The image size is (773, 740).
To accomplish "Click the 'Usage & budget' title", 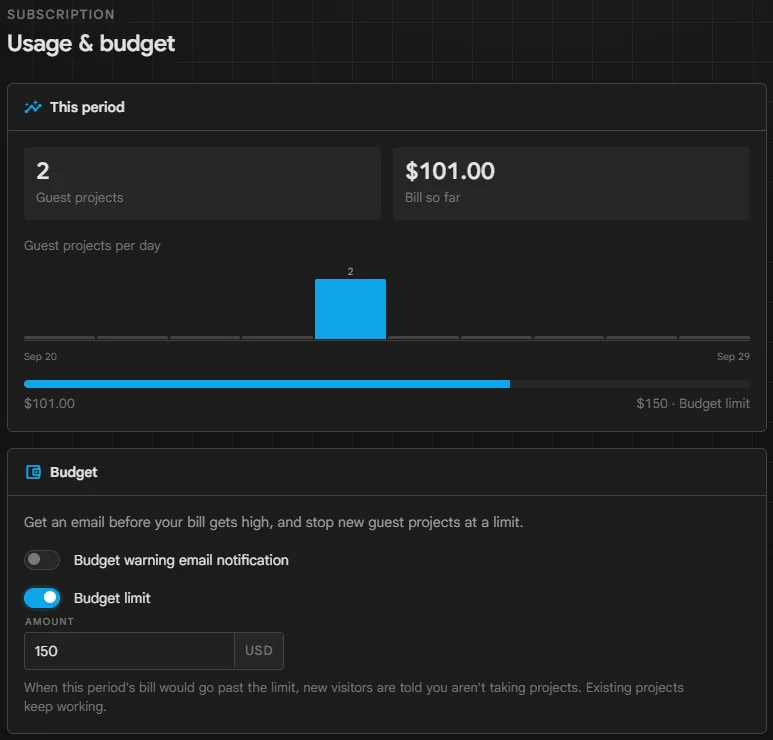I will click(x=91, y=43).
